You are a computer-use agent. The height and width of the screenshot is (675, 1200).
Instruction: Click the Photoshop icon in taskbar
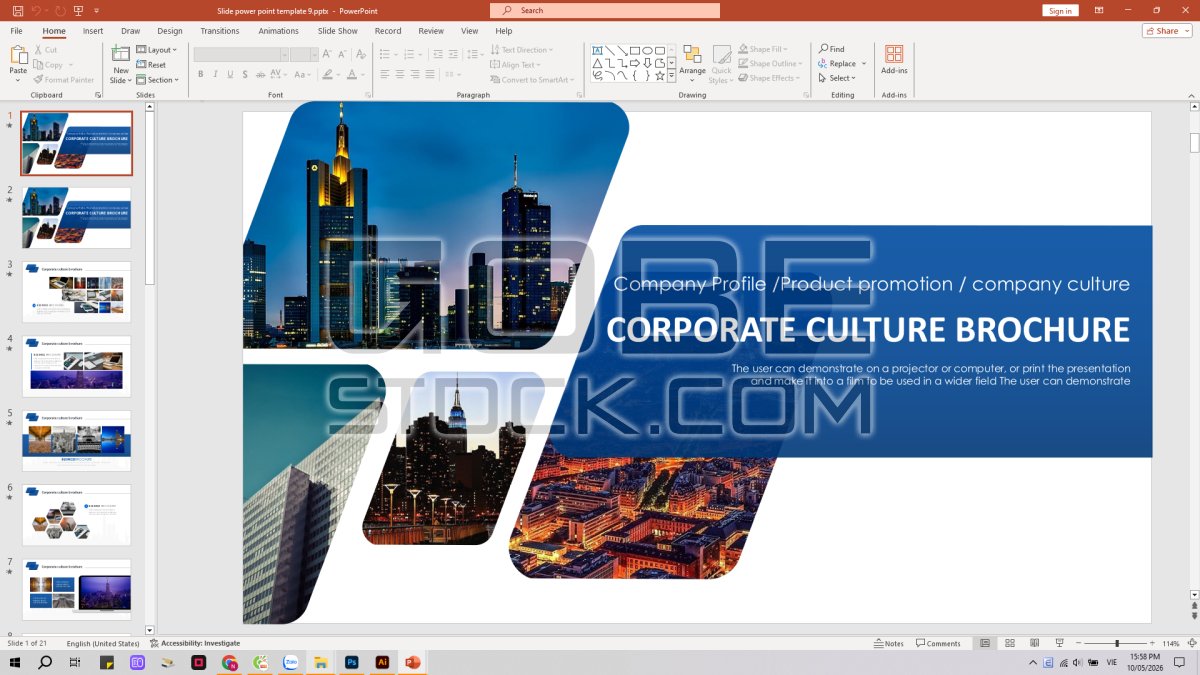[x=352, y=662]
